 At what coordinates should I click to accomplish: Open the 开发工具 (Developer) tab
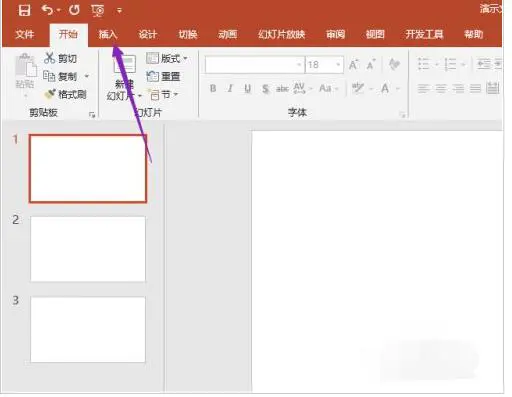pyautogui.click(x=424, y=34)
